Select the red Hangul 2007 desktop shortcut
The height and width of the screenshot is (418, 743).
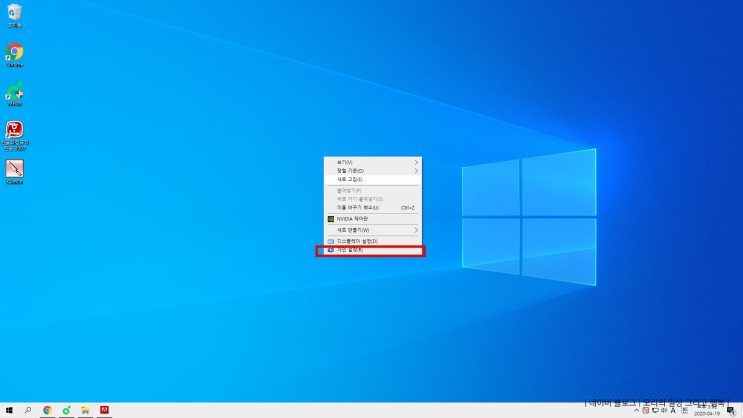15,136
